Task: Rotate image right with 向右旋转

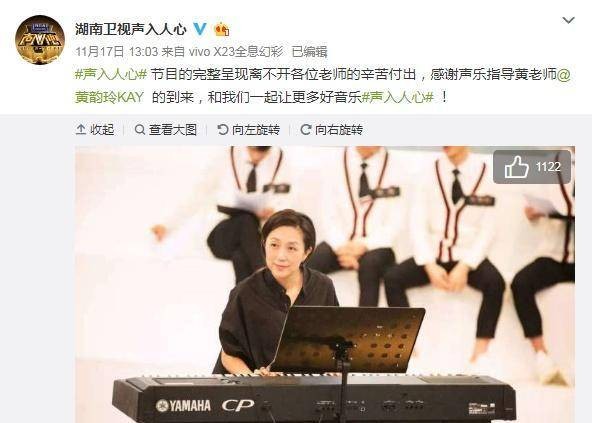Action: pyautogui.click(x=331, y=130)
